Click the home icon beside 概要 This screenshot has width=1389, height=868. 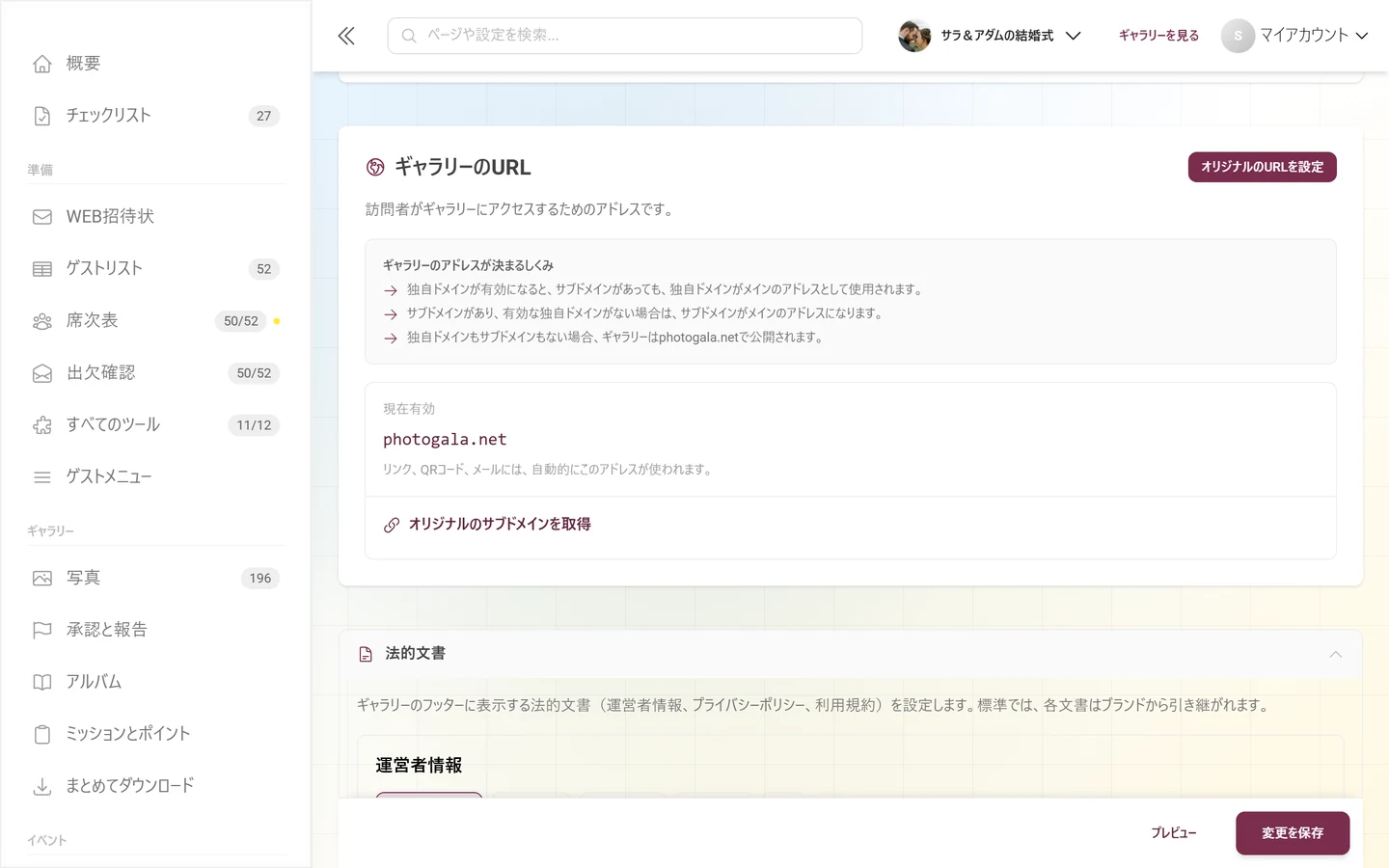pyautogui.click(x=42, y=64)
